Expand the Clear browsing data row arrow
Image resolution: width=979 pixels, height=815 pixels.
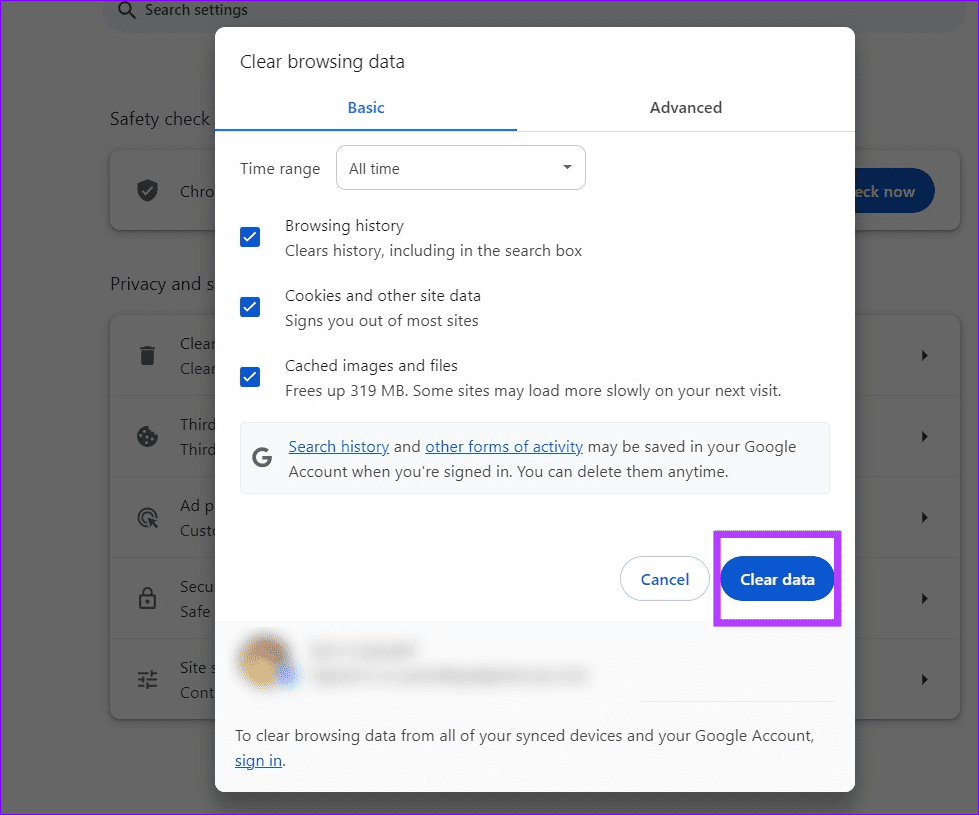925,355
